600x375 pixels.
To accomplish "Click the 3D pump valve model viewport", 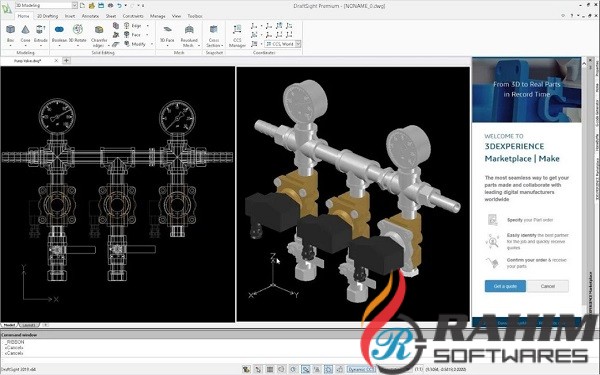I will point(353,194).
